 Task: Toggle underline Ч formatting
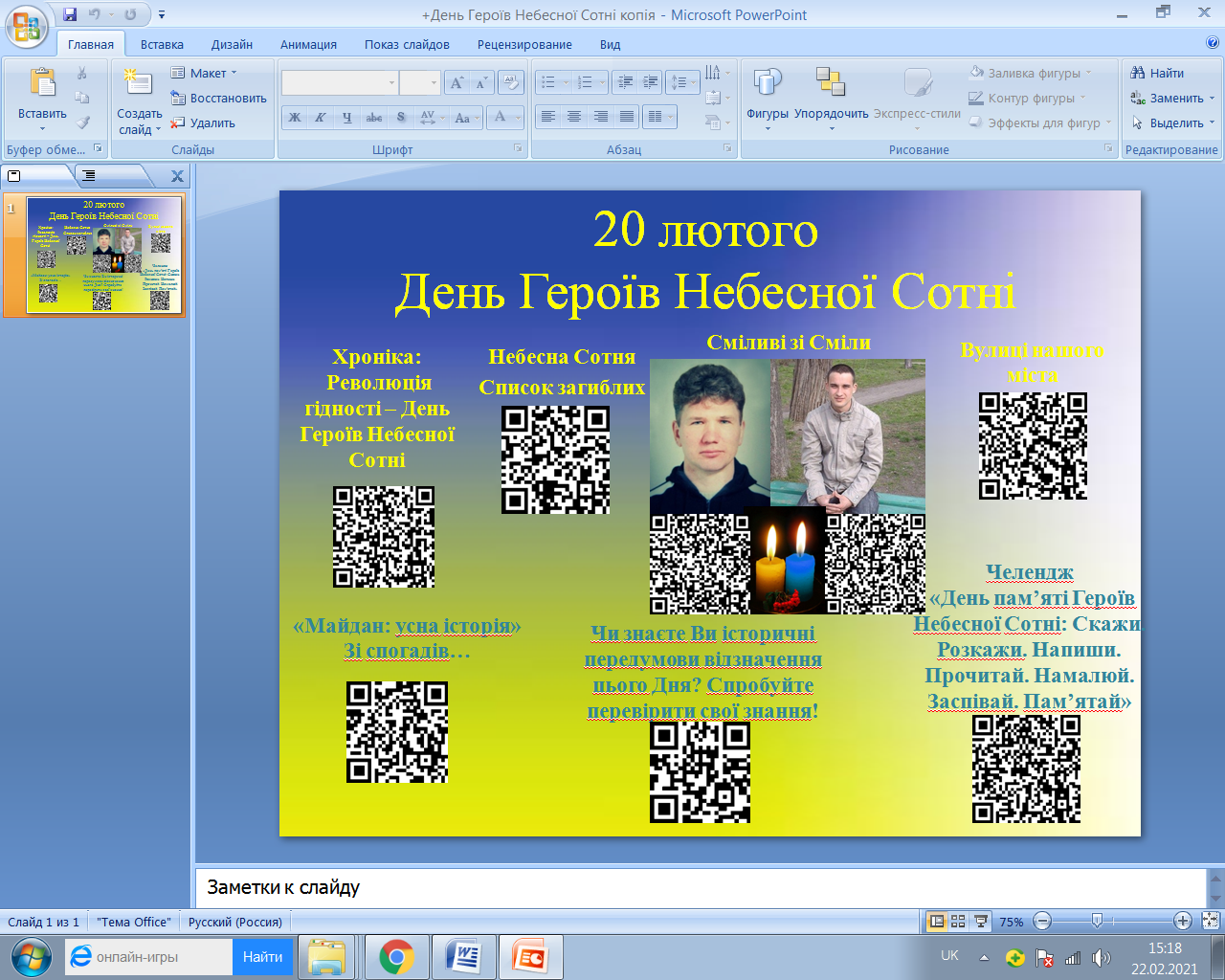coord(346,118)
